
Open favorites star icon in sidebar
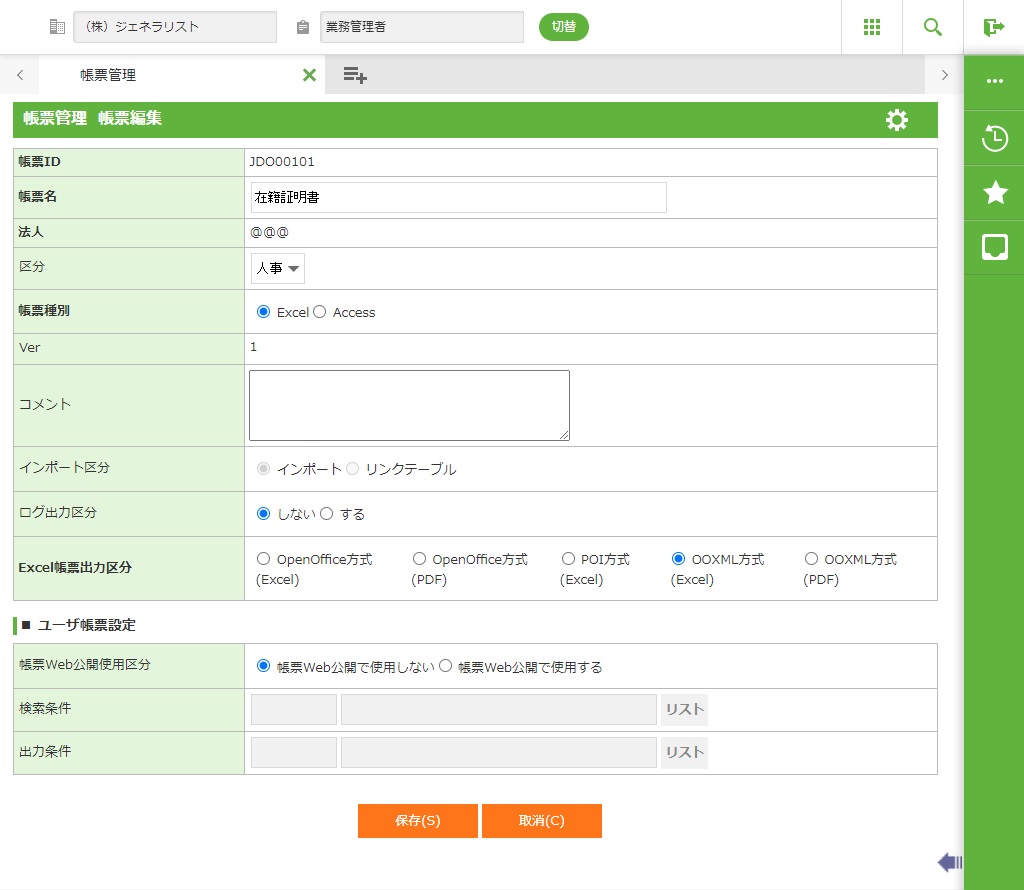994,193
